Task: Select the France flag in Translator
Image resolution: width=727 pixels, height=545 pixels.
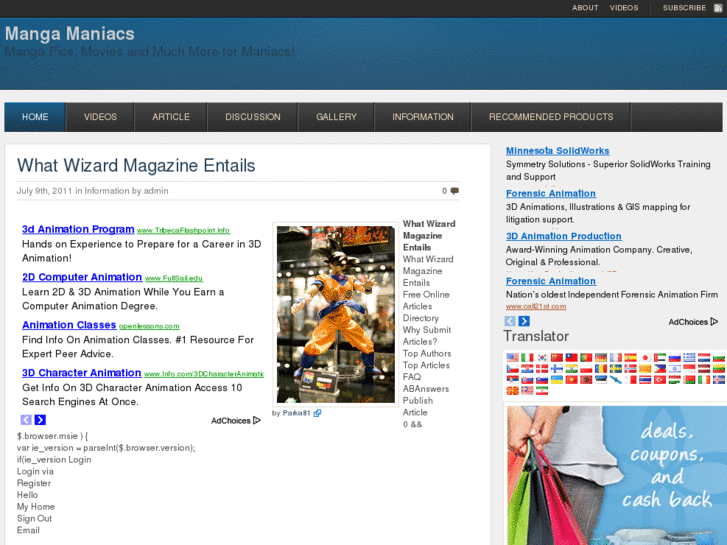Action: coord(616,358)
